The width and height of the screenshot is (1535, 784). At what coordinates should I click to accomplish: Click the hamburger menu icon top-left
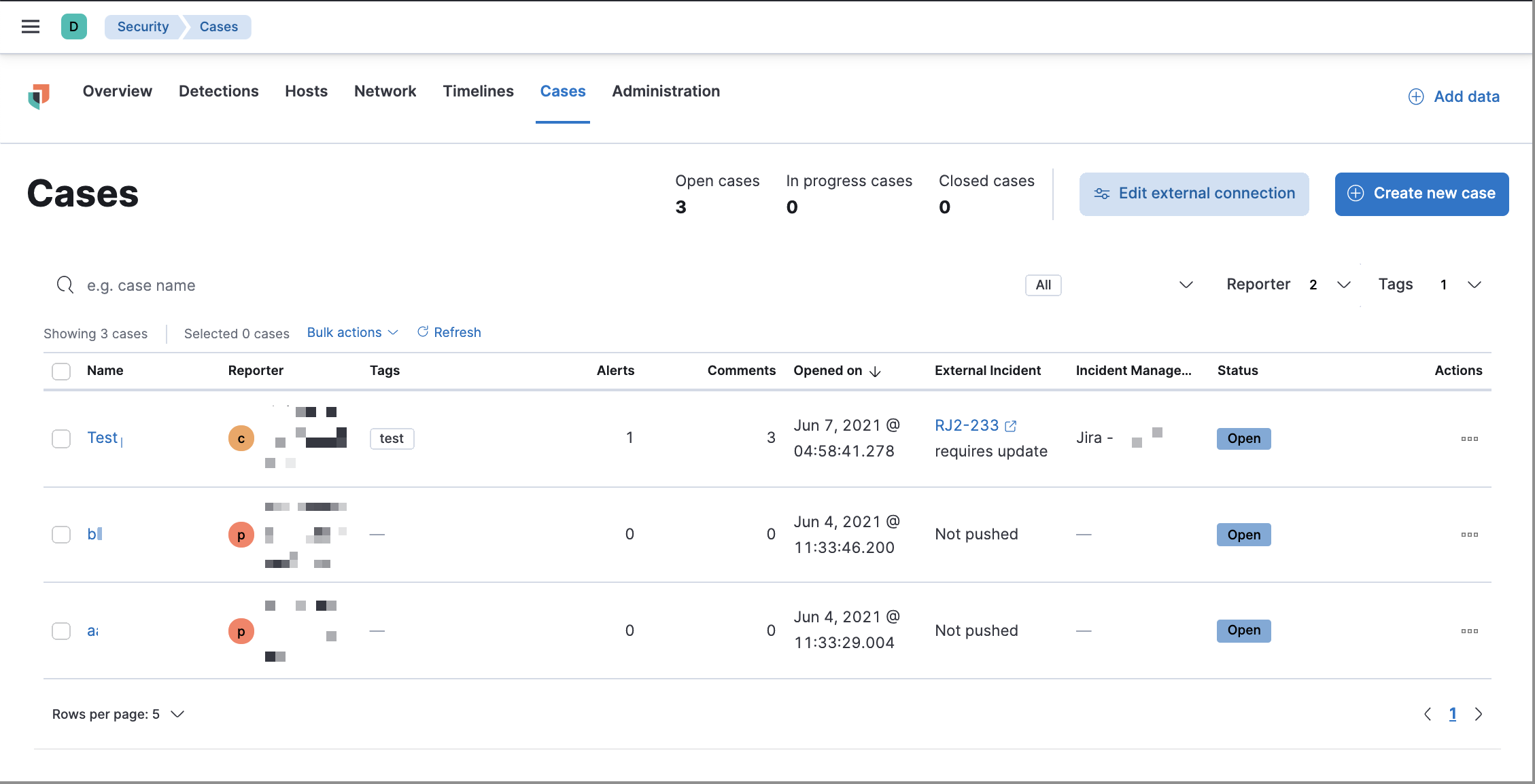pyautogui.click(x=30, y=26)
